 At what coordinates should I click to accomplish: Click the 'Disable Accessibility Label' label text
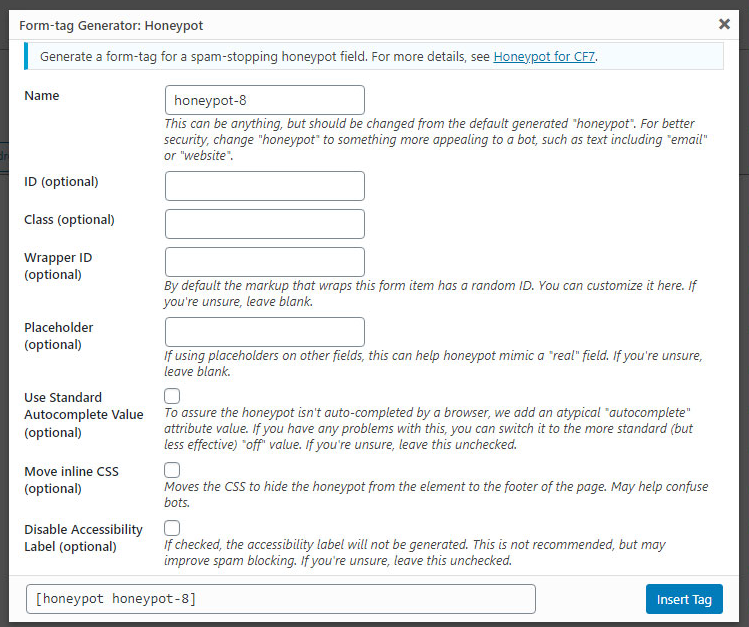[x=83, y=538]
